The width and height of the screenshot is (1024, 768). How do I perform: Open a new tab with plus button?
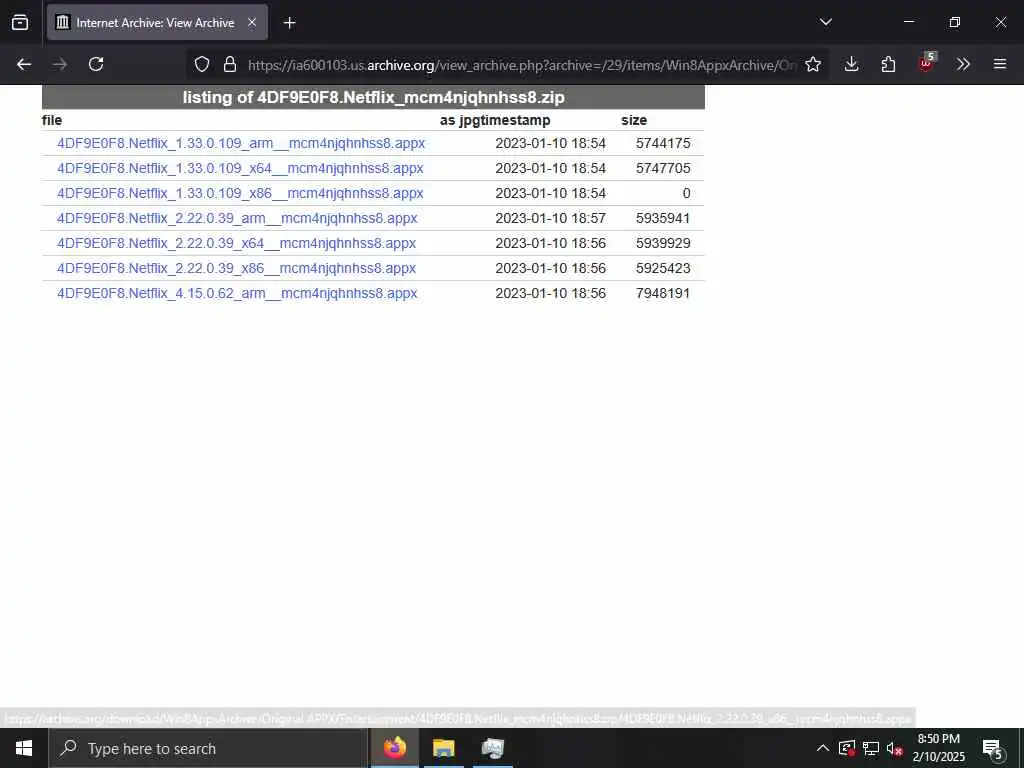click(289, 23)
